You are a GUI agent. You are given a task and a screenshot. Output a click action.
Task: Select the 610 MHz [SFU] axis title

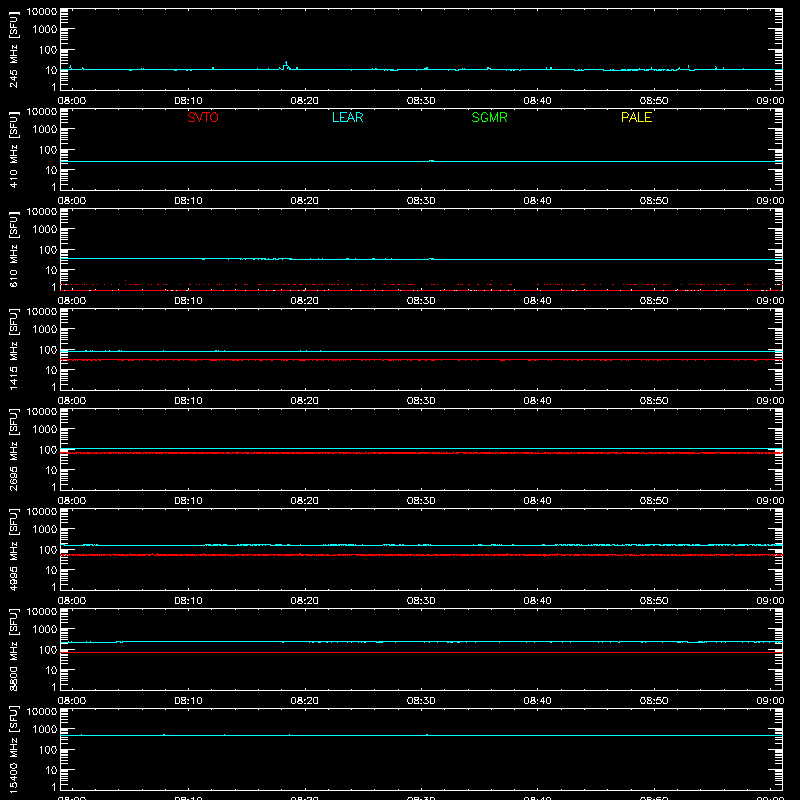tap(13, 250)
